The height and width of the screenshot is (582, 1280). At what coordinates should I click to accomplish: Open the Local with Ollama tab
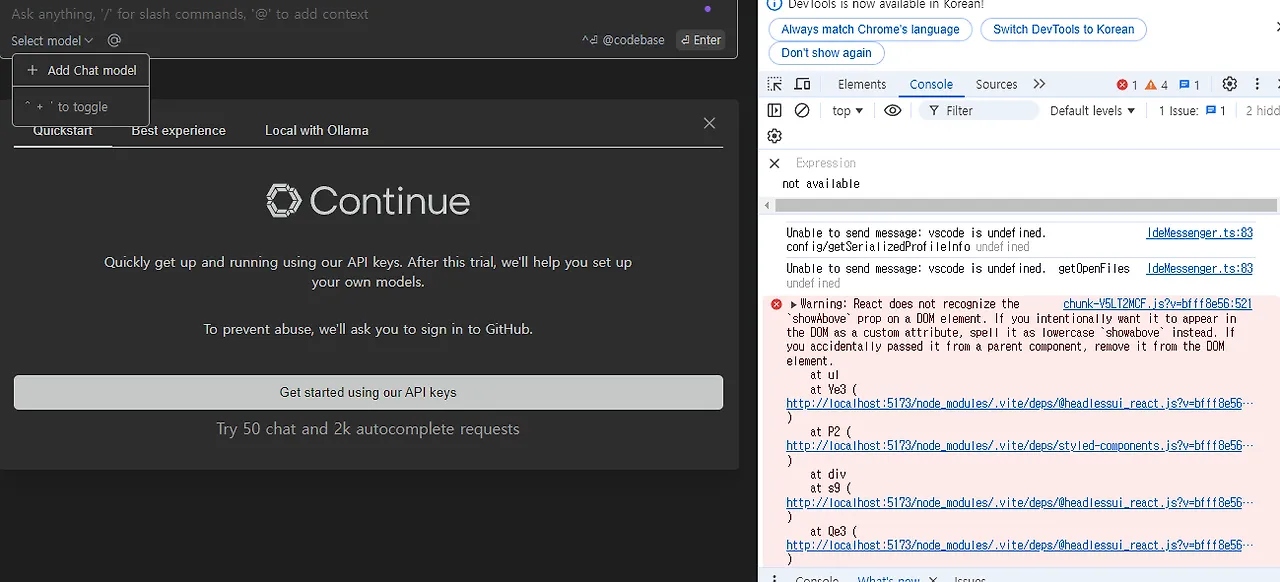(x=317, y=130)
